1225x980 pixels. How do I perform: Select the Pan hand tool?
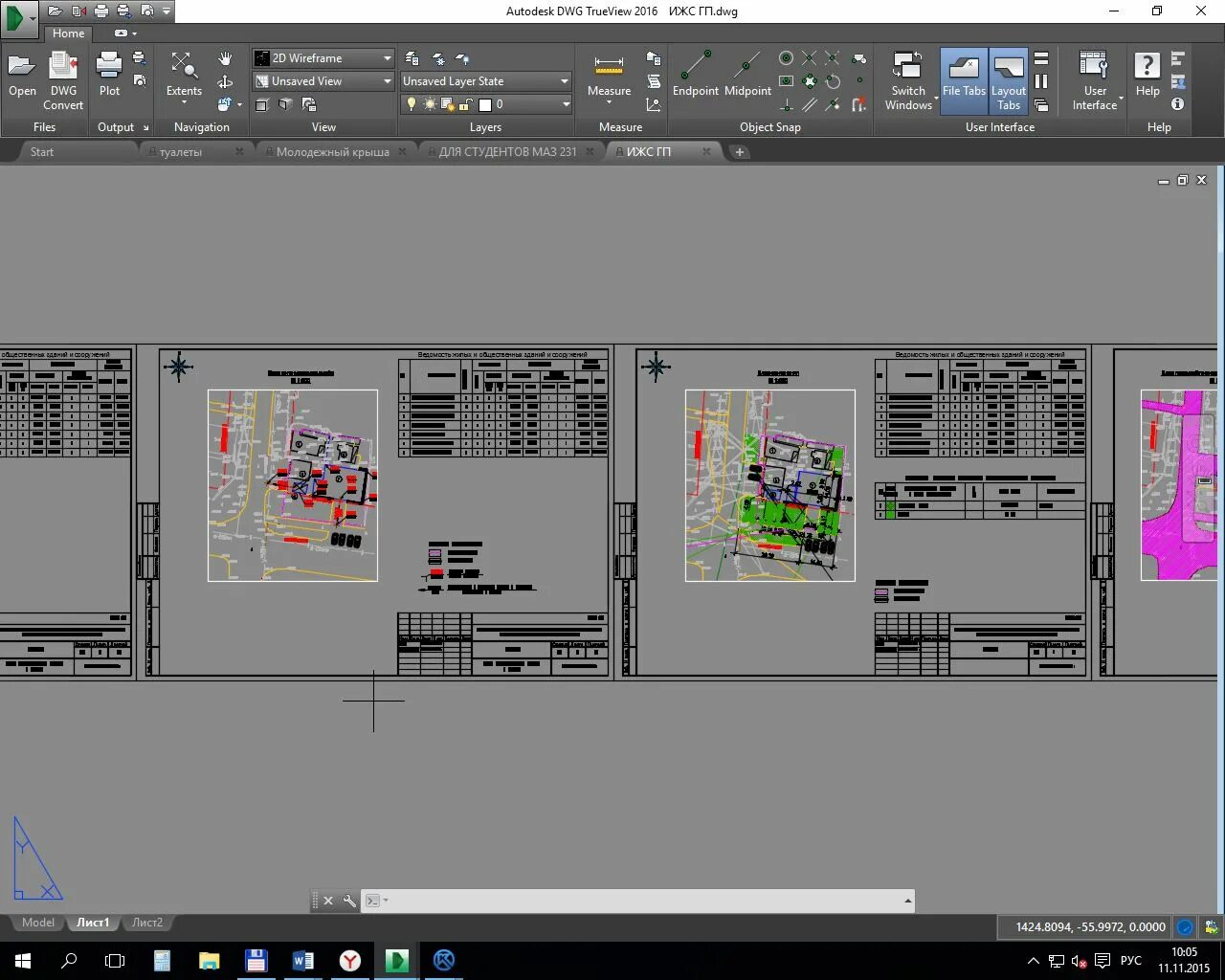coord(225,59)
